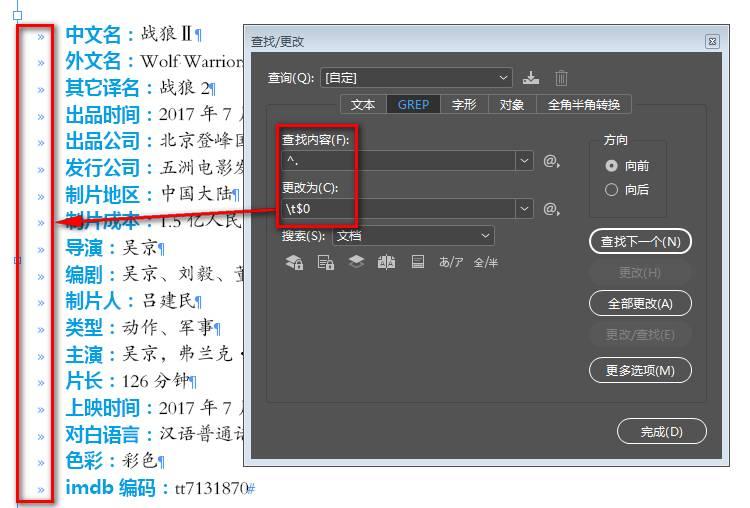Click the imdb 编码 label in the document
This screenshot has width=750, height=508.
[110, 488]
